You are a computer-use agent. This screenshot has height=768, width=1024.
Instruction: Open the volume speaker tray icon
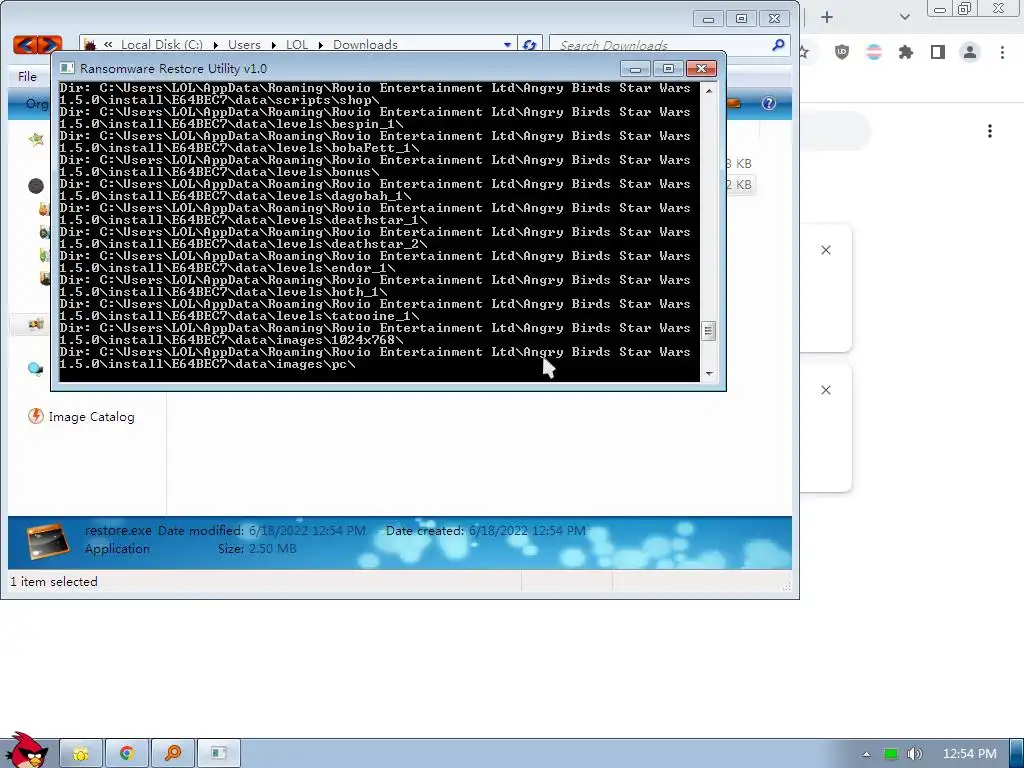click(914, 754)
